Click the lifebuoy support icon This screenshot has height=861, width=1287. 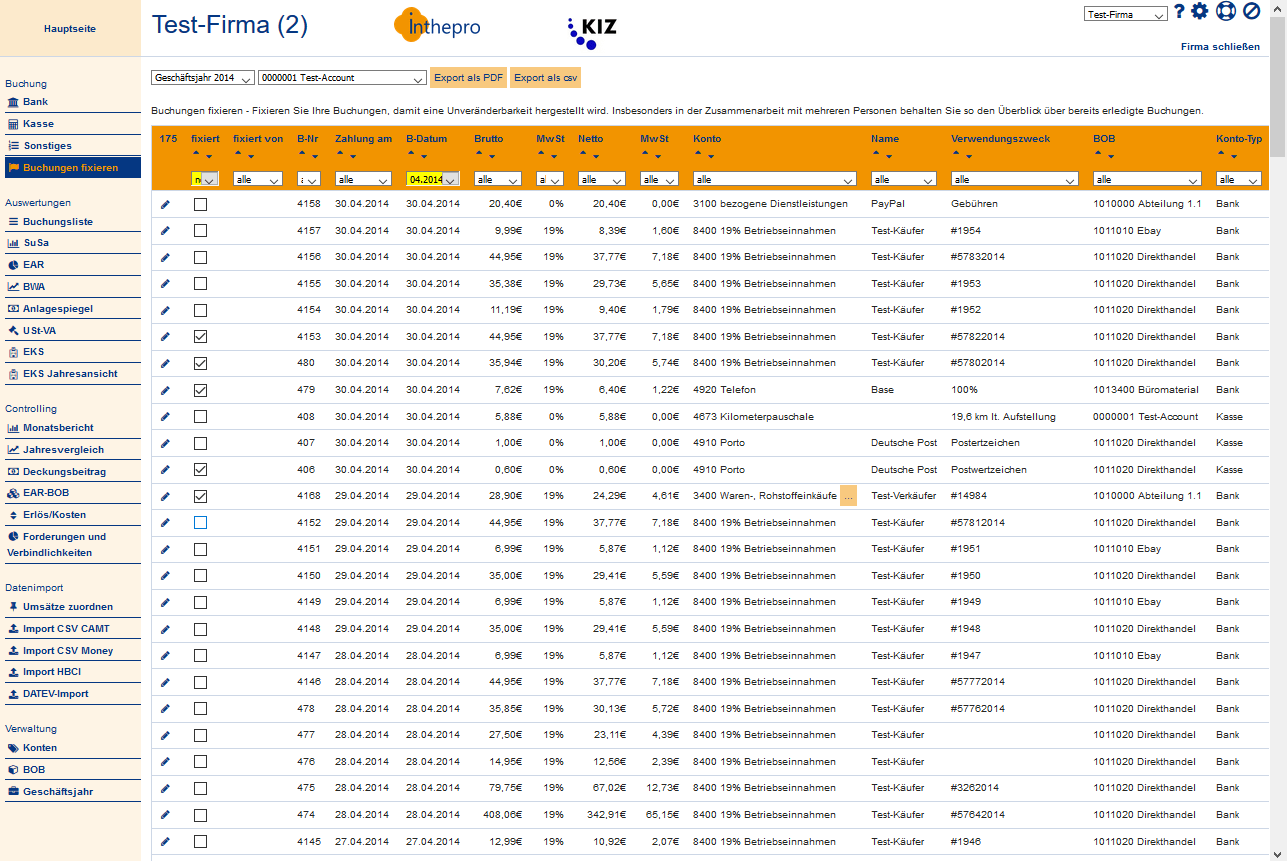pyautogui.click(x=1226, y=12)
